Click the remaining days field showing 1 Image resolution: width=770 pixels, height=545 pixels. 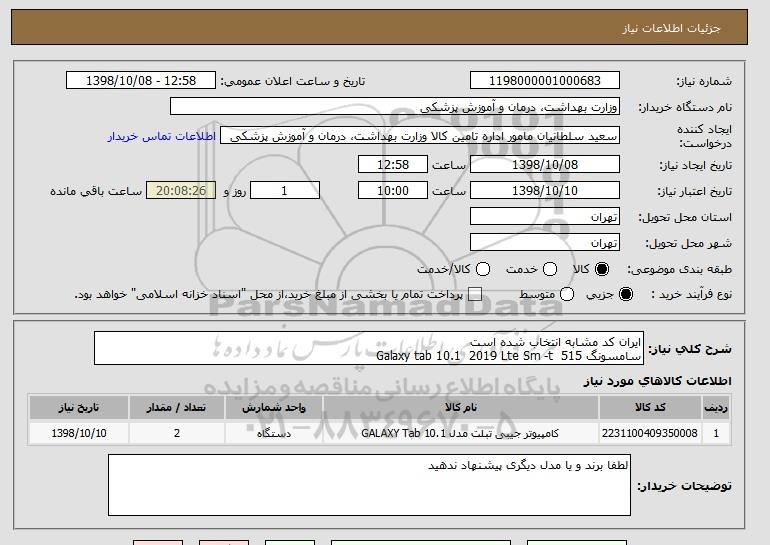coord(285,191)
